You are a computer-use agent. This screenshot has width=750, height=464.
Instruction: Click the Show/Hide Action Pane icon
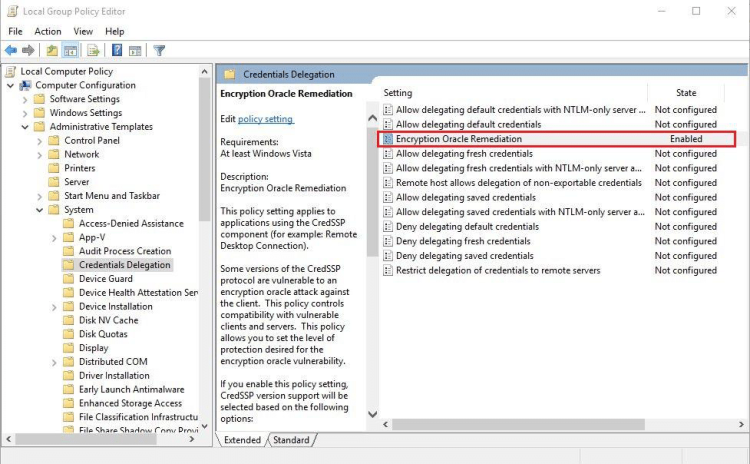click(135, 50)
